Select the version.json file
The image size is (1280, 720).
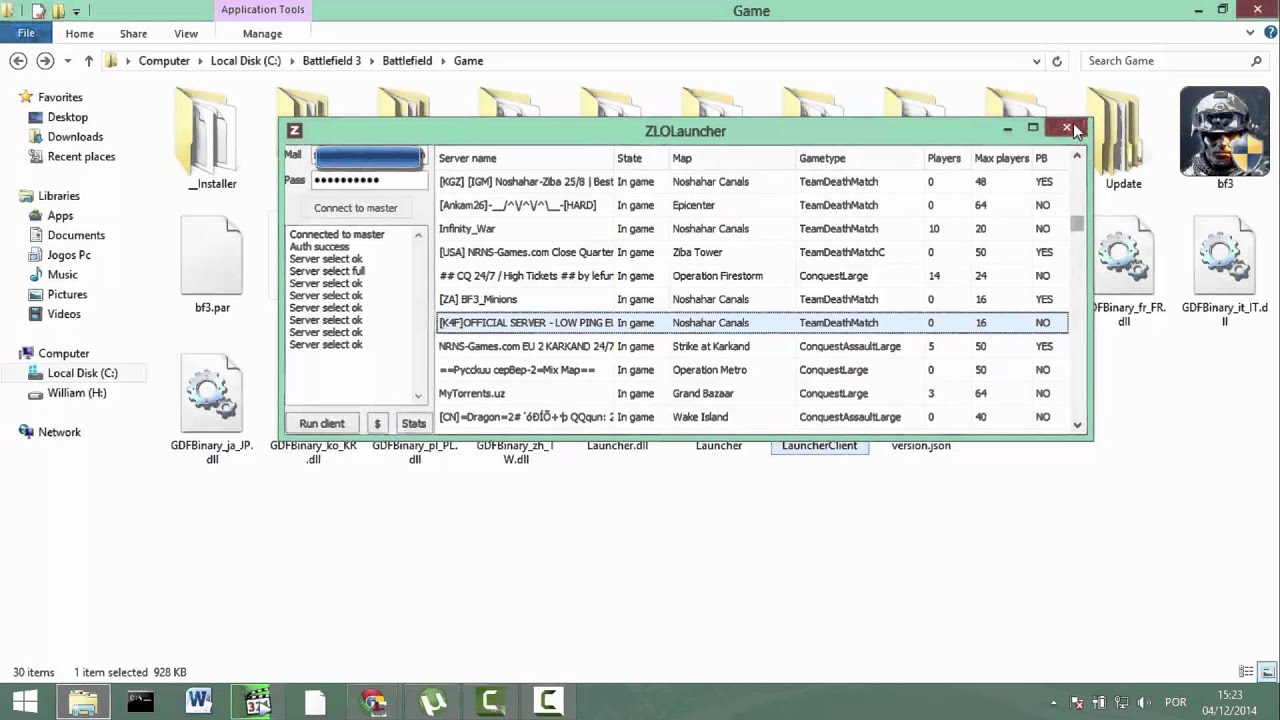(921, 445)
